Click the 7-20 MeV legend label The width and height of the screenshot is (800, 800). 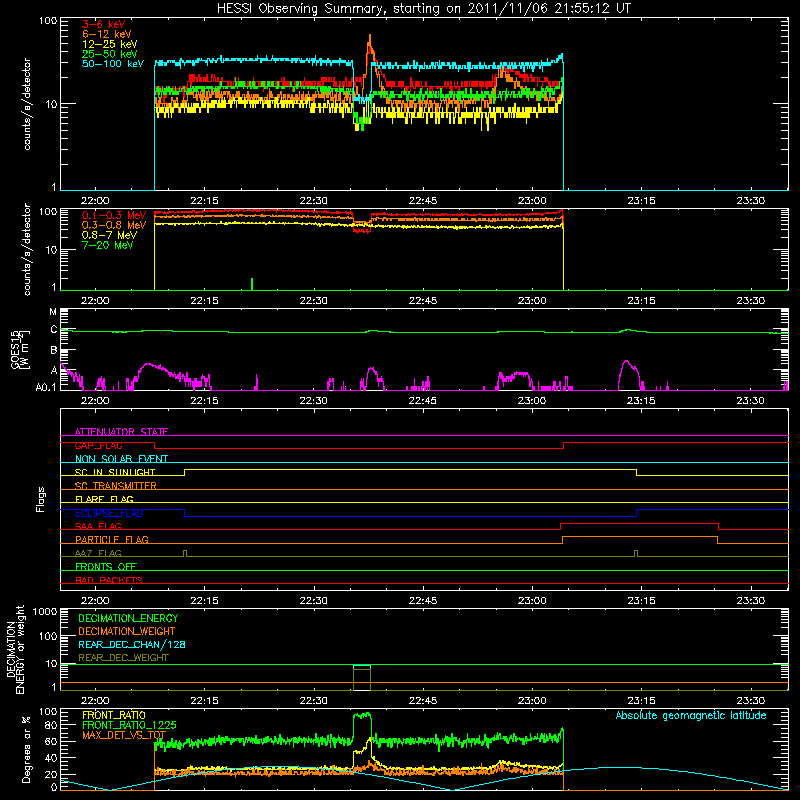[108, 245]
